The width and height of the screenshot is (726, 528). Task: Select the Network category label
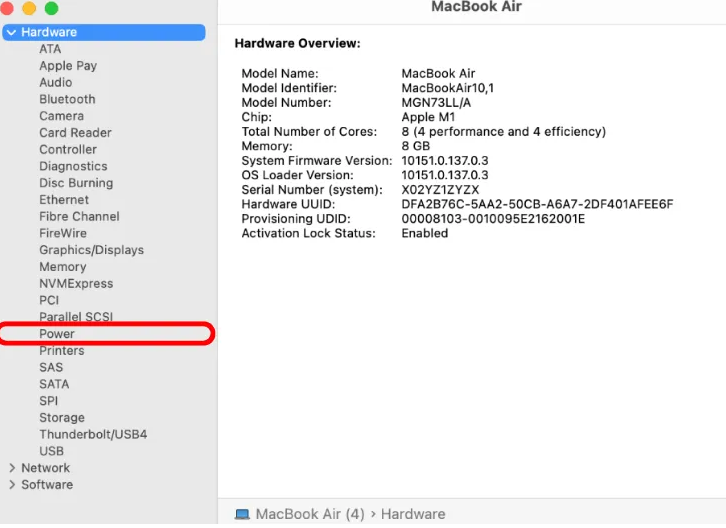45,468
